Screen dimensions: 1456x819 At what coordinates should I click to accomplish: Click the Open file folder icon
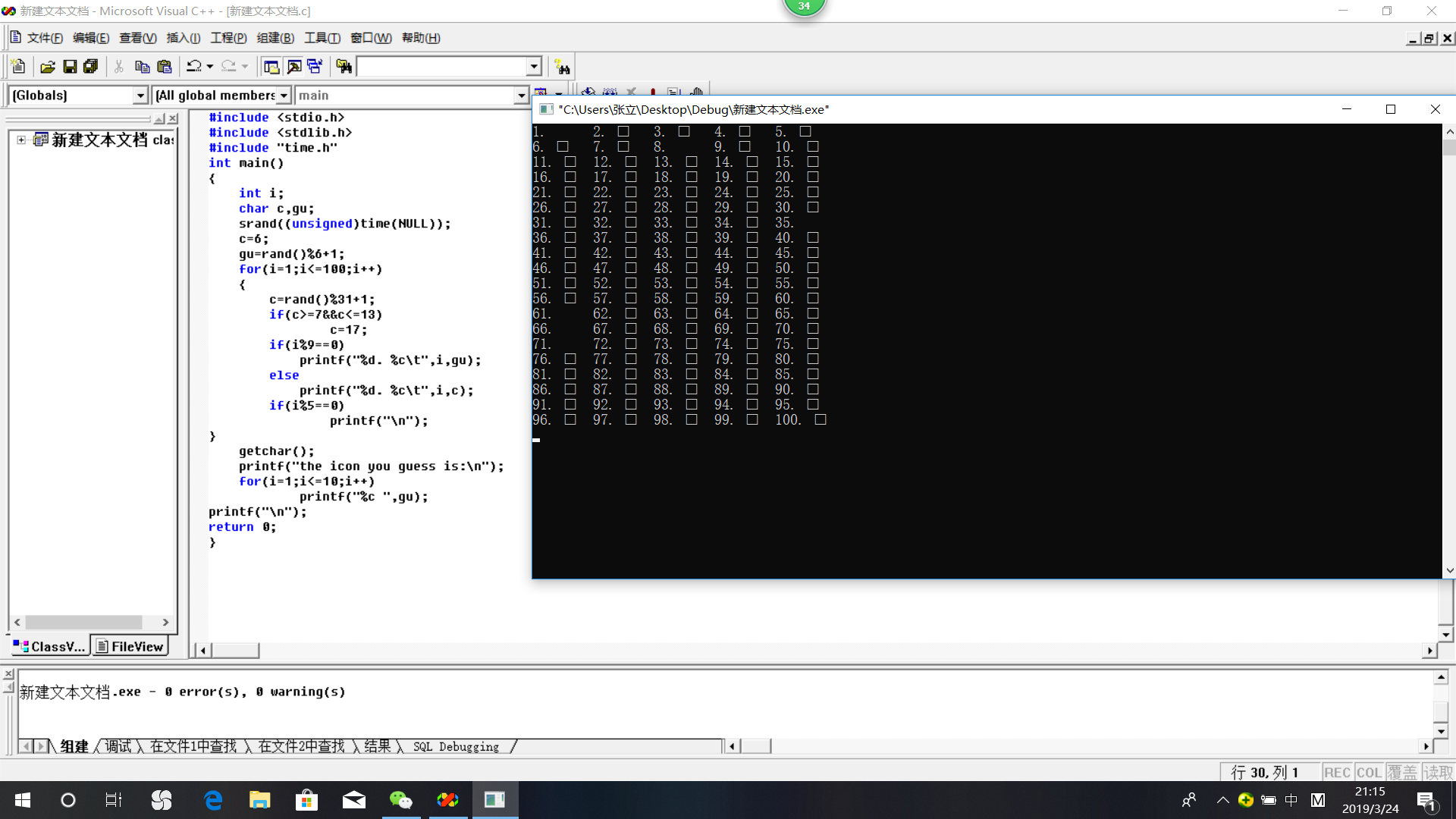tap(47, 67)
